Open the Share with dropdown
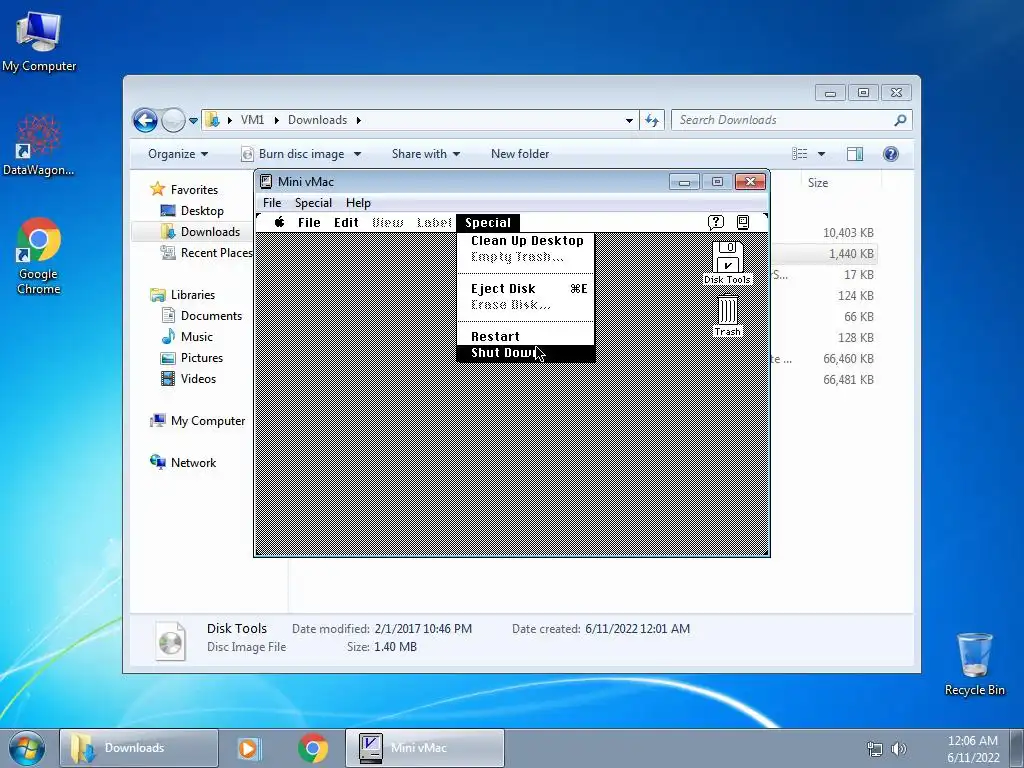 [x=426, y=153]
